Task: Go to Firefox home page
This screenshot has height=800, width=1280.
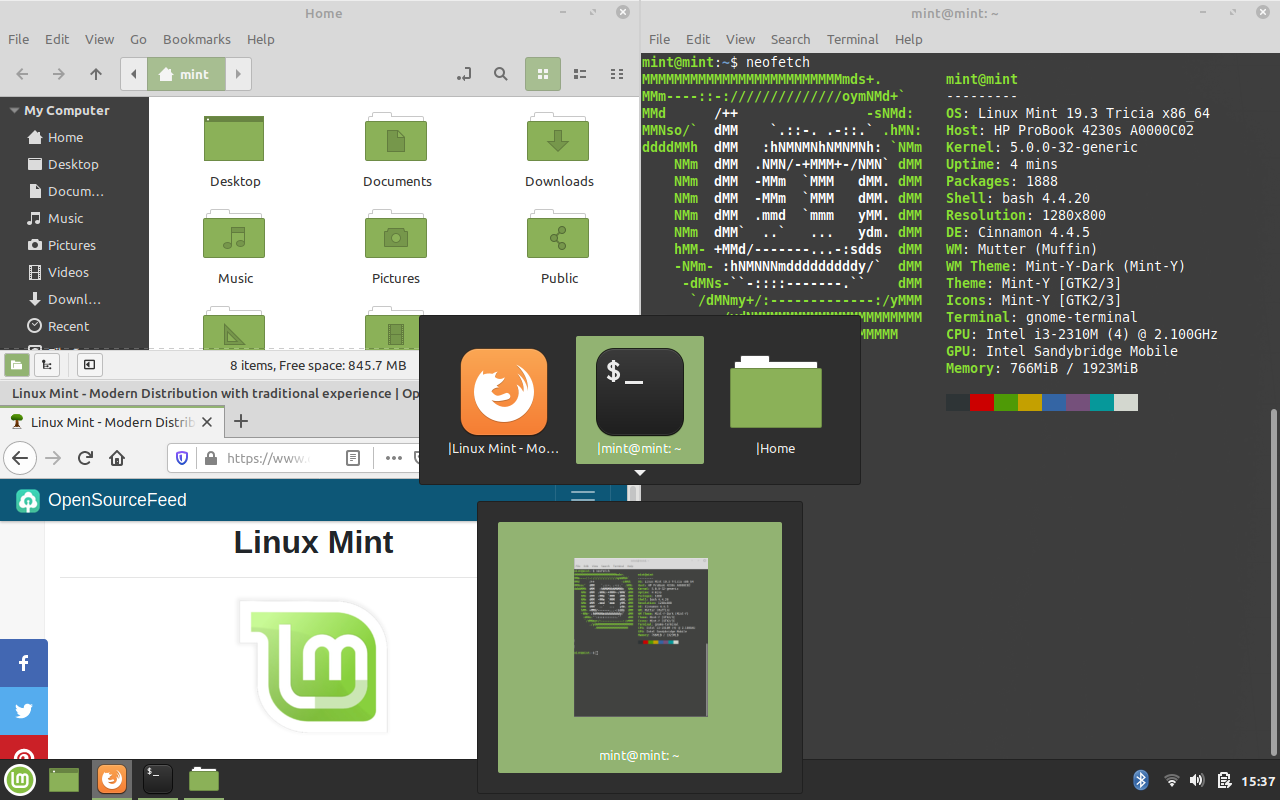Action: coord(117,458)
